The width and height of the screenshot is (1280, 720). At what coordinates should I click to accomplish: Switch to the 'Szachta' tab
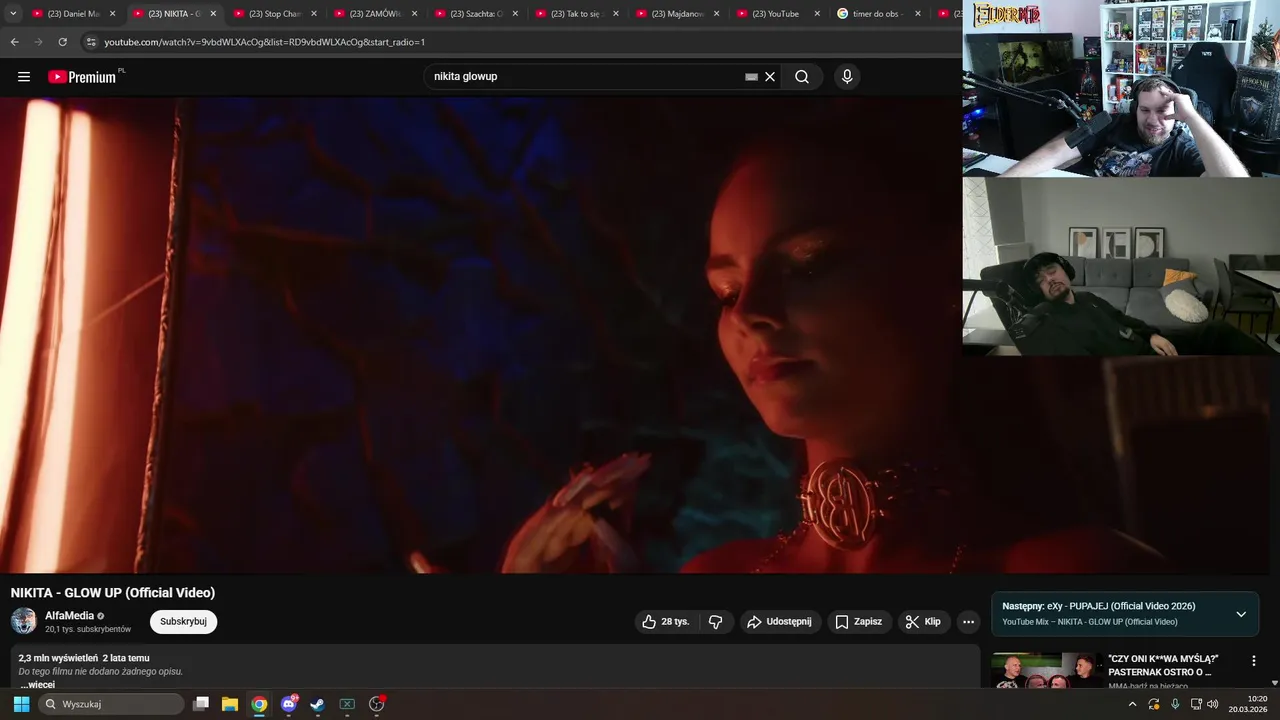coord(475,14)
